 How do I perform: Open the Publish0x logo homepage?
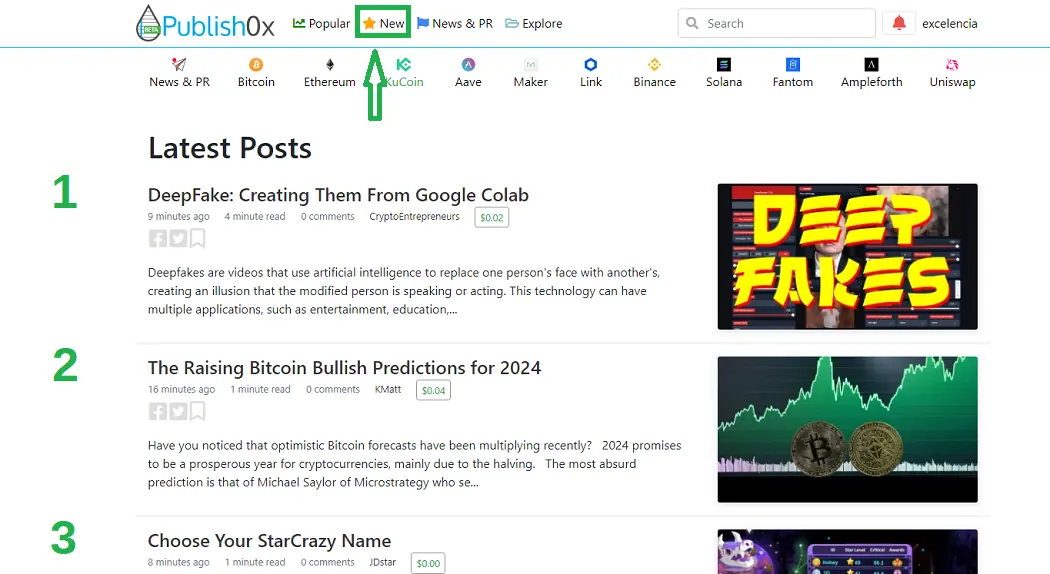coord(205,24)
